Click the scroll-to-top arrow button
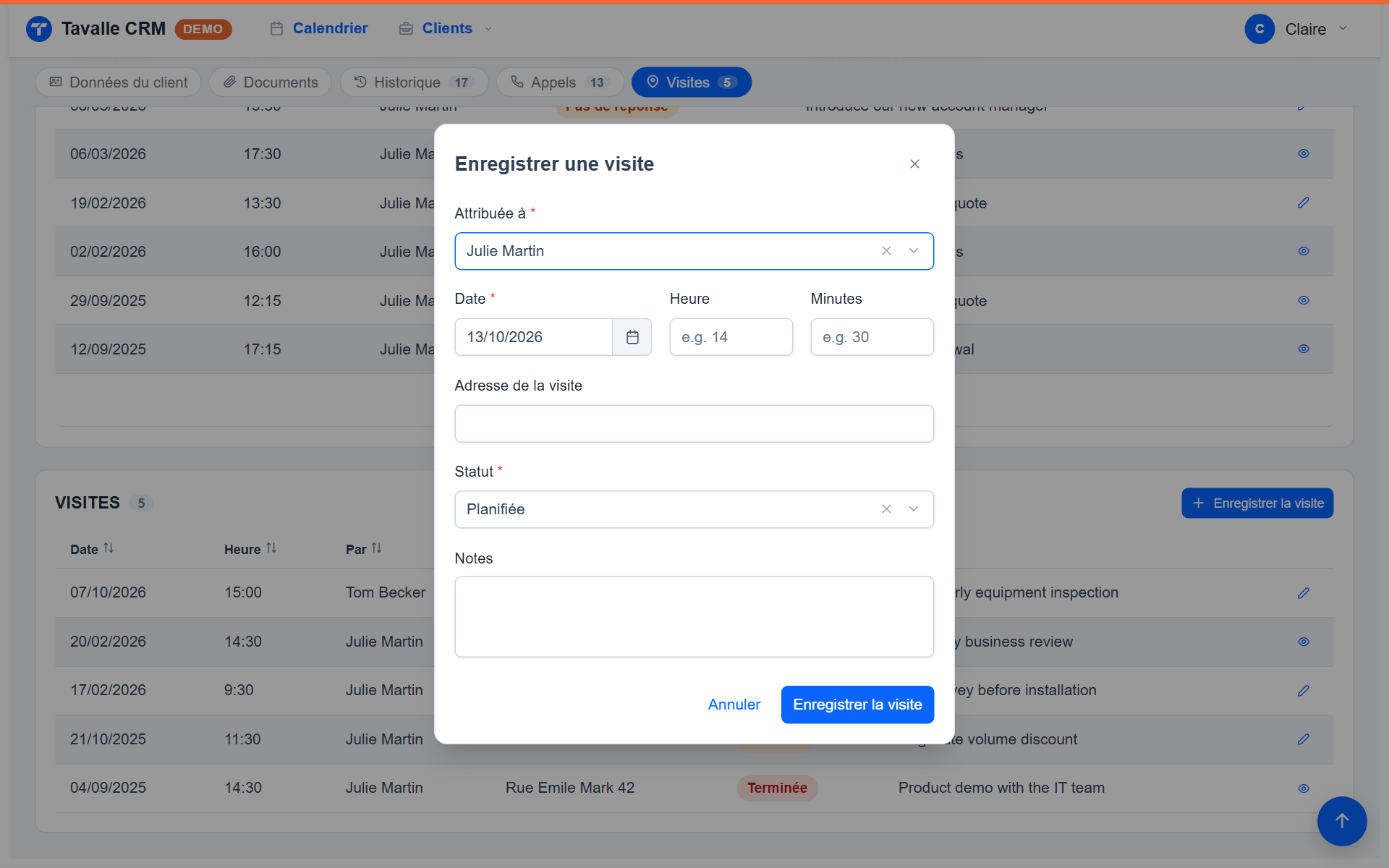1389x868 pixels. click(1342, 821)
